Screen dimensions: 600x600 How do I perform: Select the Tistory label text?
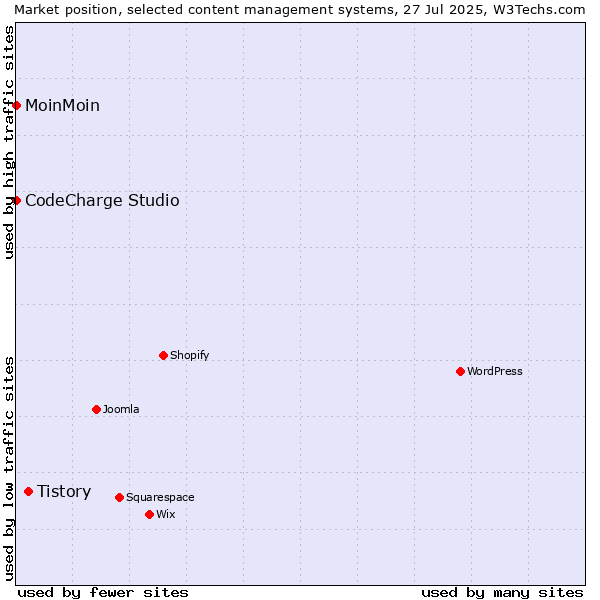pos(64,492)
